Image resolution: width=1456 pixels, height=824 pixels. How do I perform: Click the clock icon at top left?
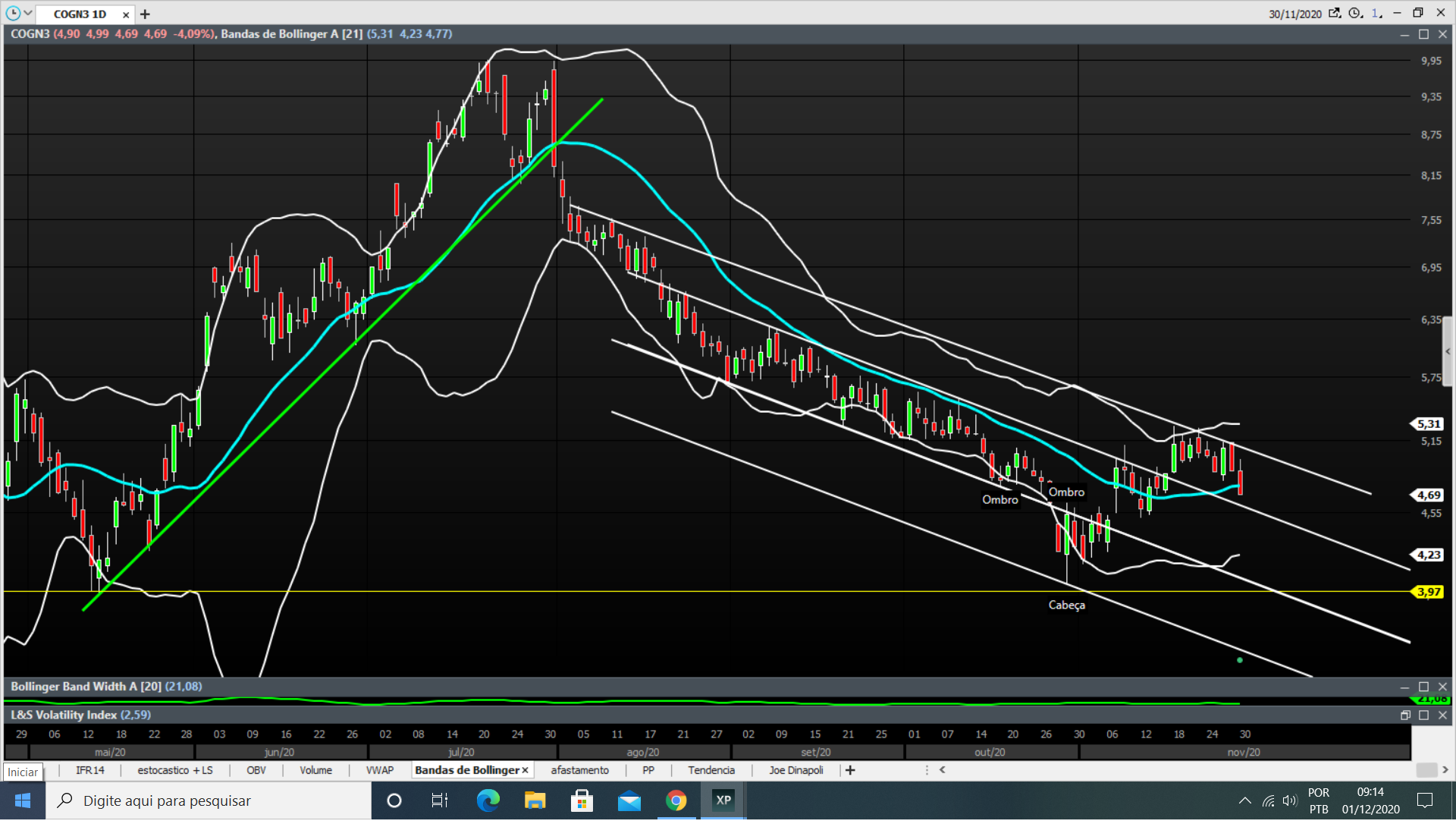coord(13,14)
